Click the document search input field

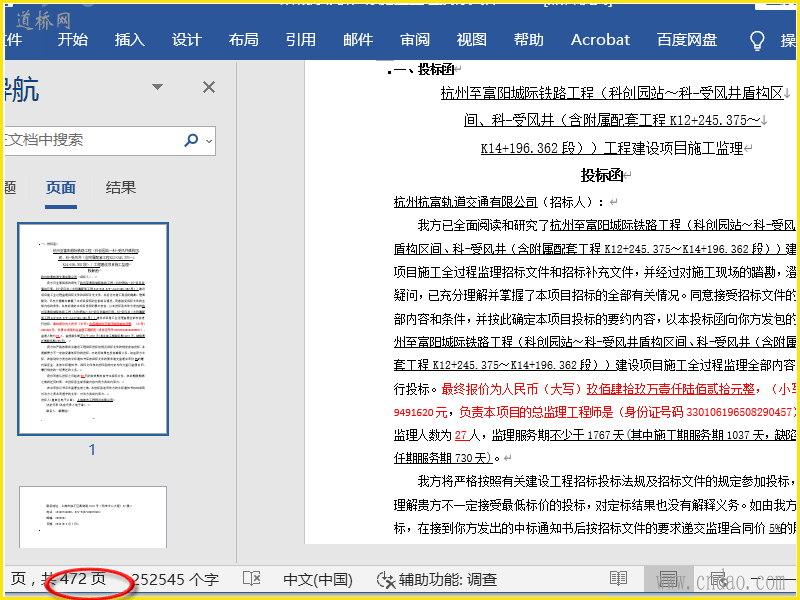90,141
